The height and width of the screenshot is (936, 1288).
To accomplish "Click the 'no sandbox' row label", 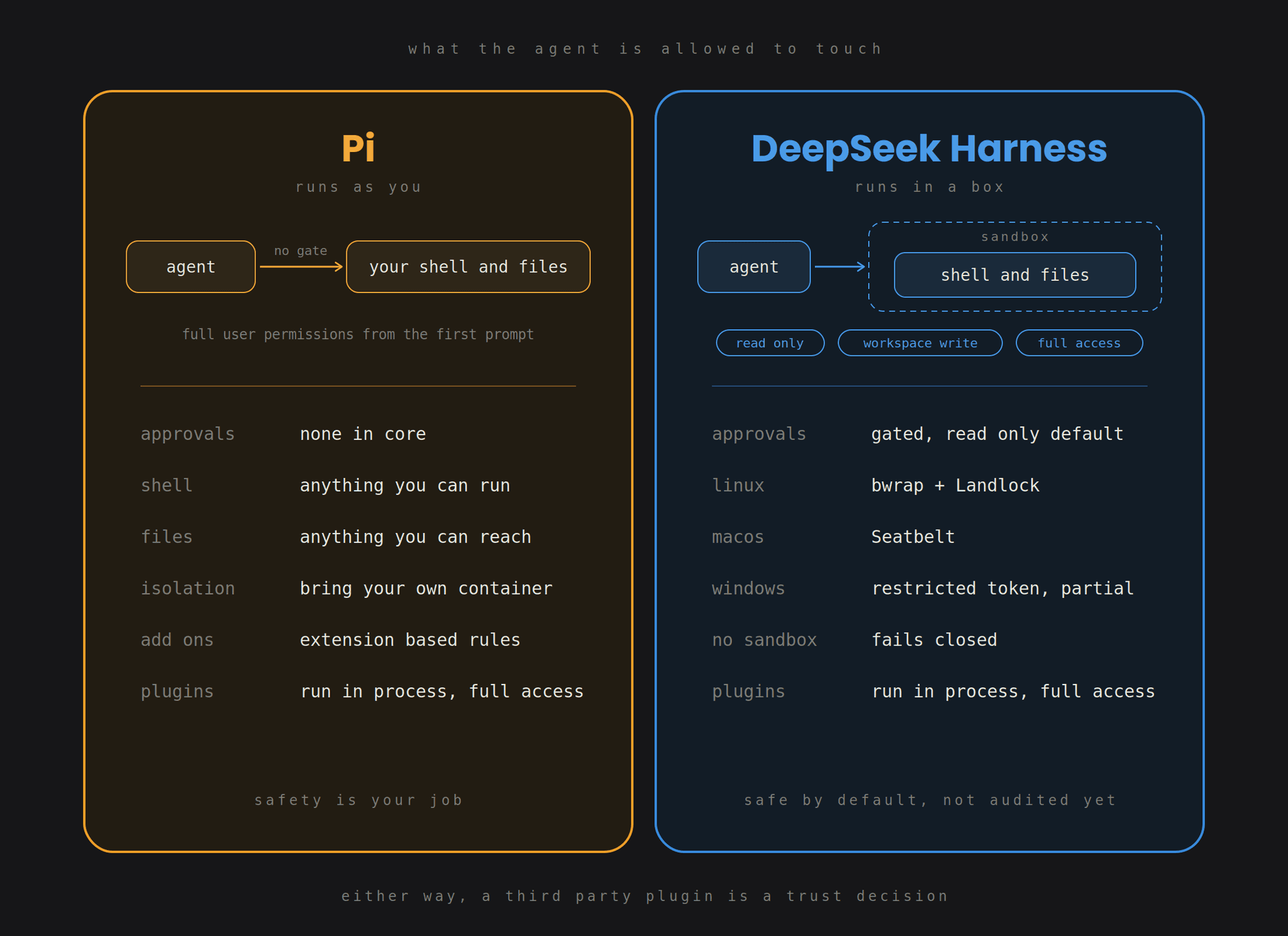I will click(764, 640).
